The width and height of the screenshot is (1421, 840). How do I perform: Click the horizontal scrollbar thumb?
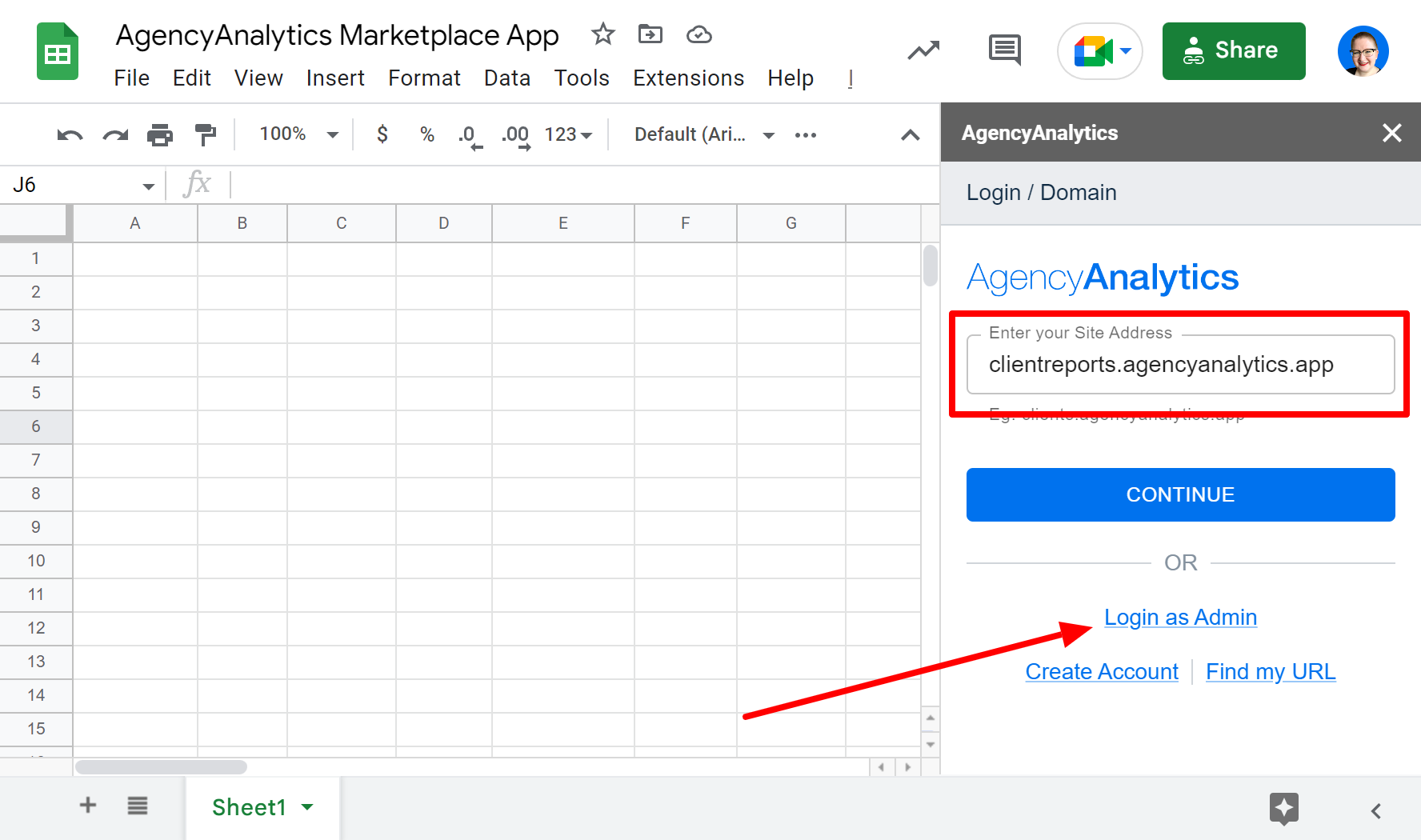[161, 767]
